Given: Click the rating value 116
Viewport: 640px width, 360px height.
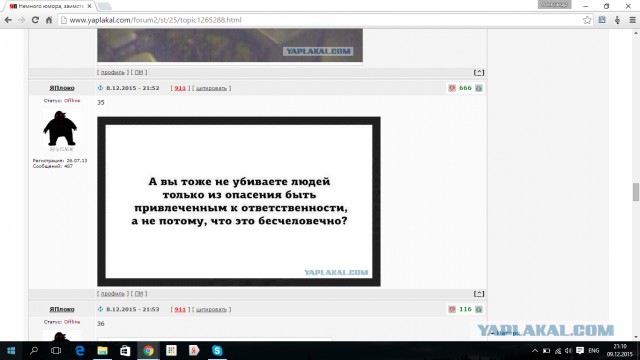Looking at the screenshot, I should click(x=465, y=309).
